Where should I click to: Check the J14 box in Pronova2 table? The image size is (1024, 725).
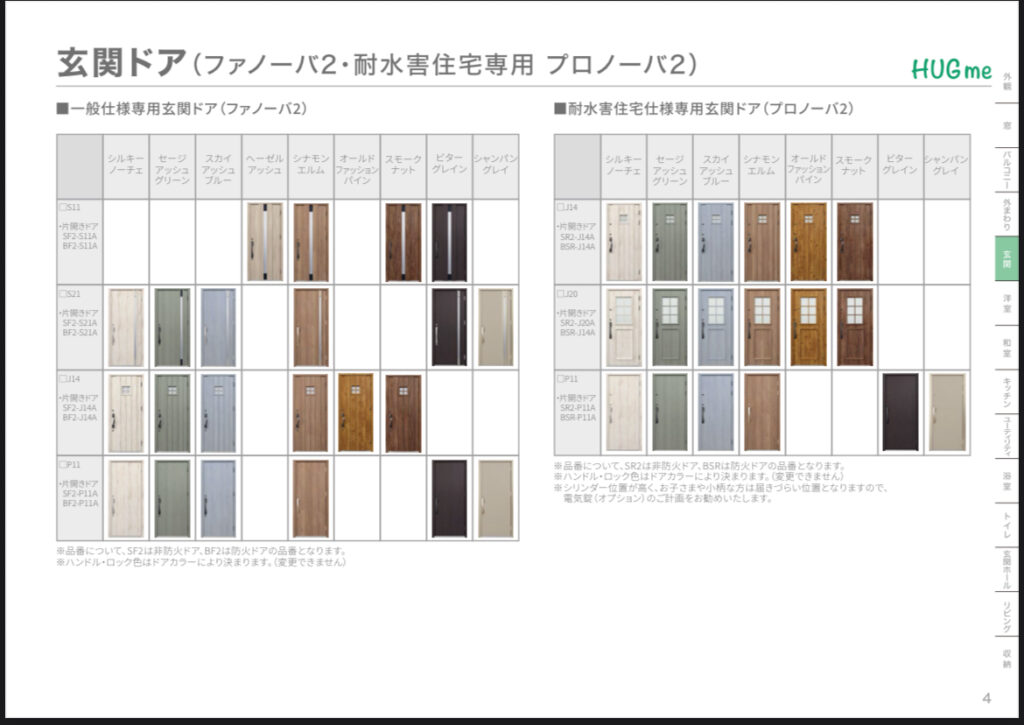coord(561,207)
